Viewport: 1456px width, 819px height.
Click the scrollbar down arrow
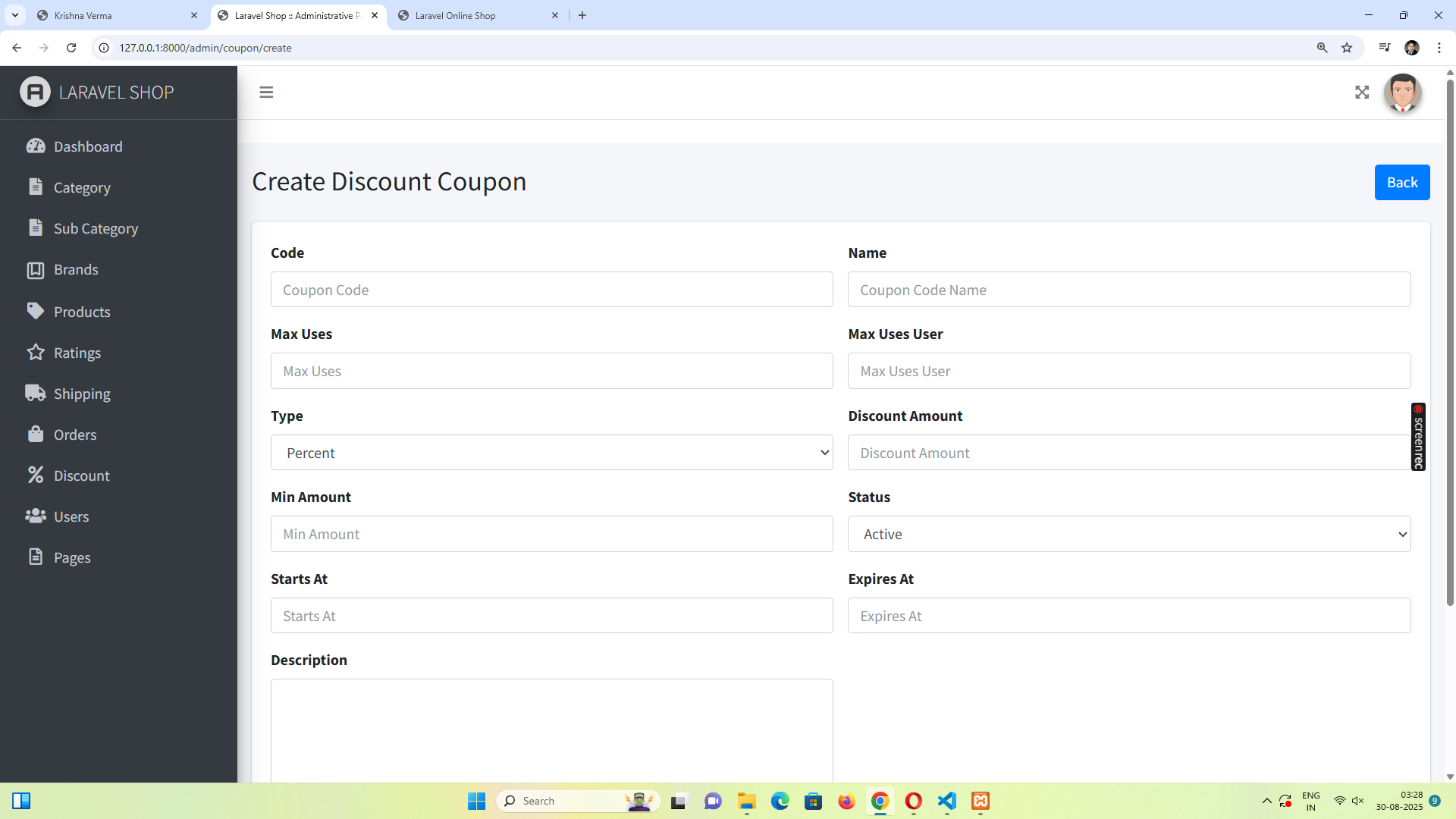pos(1450,777)
